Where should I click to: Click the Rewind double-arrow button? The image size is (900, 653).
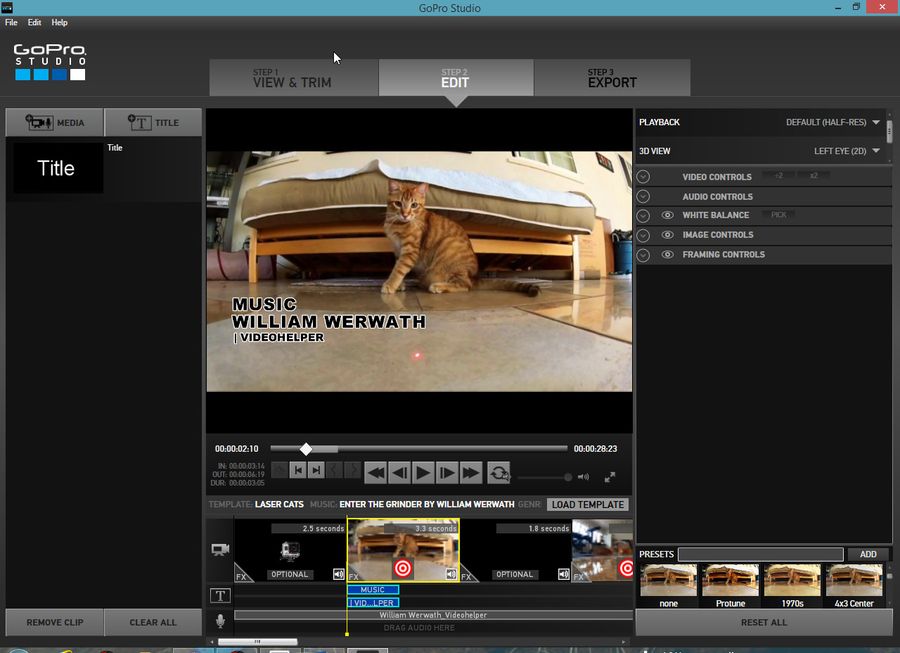[x=375, y=473]
